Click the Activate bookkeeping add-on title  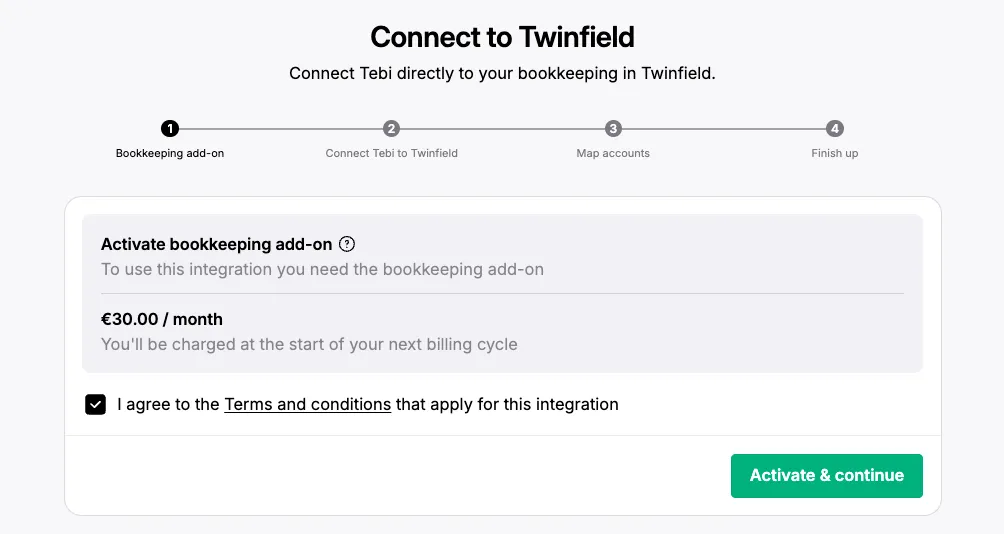pyautogui.click(x=216, y=244)
